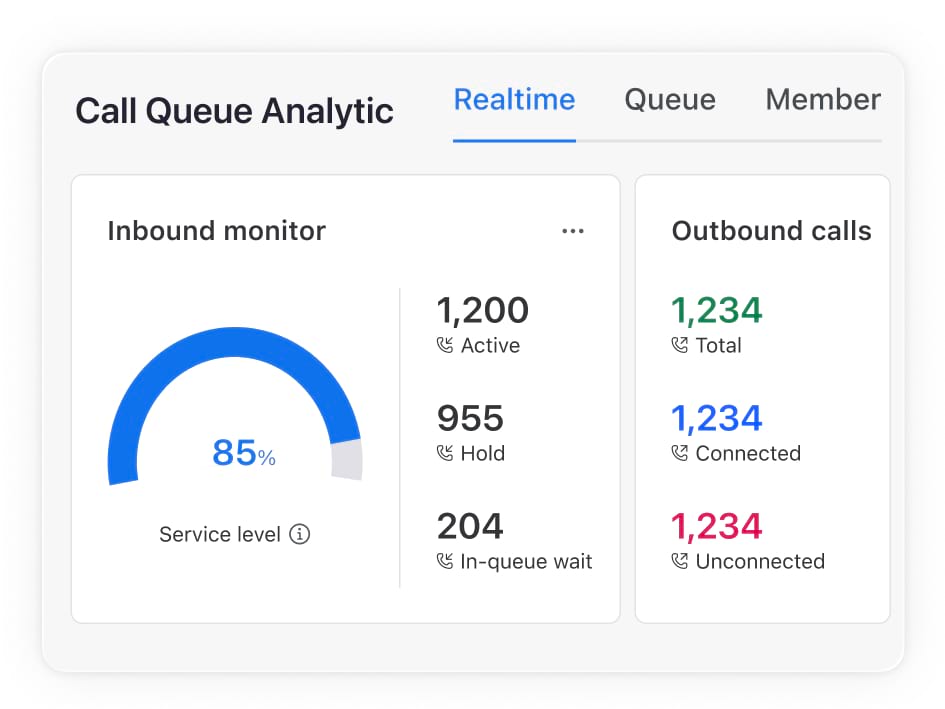Open the Inbound monitor three-dot menu
The height and width of the screenshot is (709, 945).
click(572, 231)
